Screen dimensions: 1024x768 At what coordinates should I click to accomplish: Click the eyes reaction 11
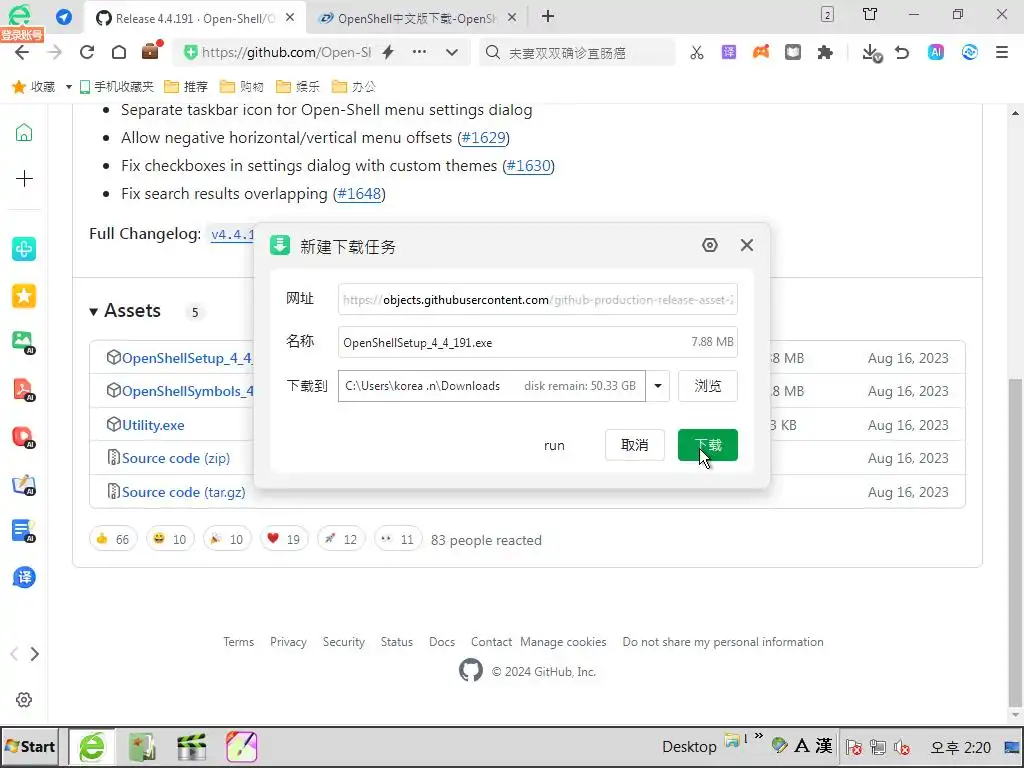(398, 539)
